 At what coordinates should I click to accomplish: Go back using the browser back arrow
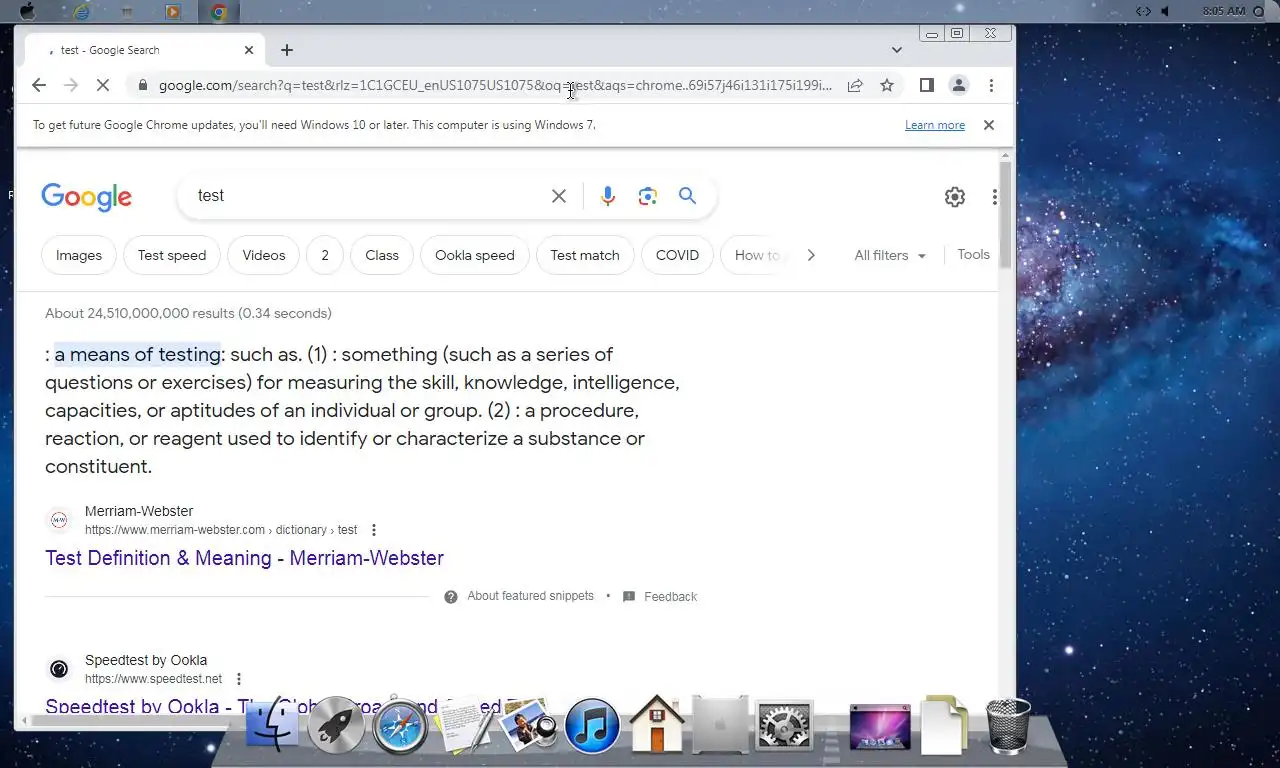tap(39, 85)
